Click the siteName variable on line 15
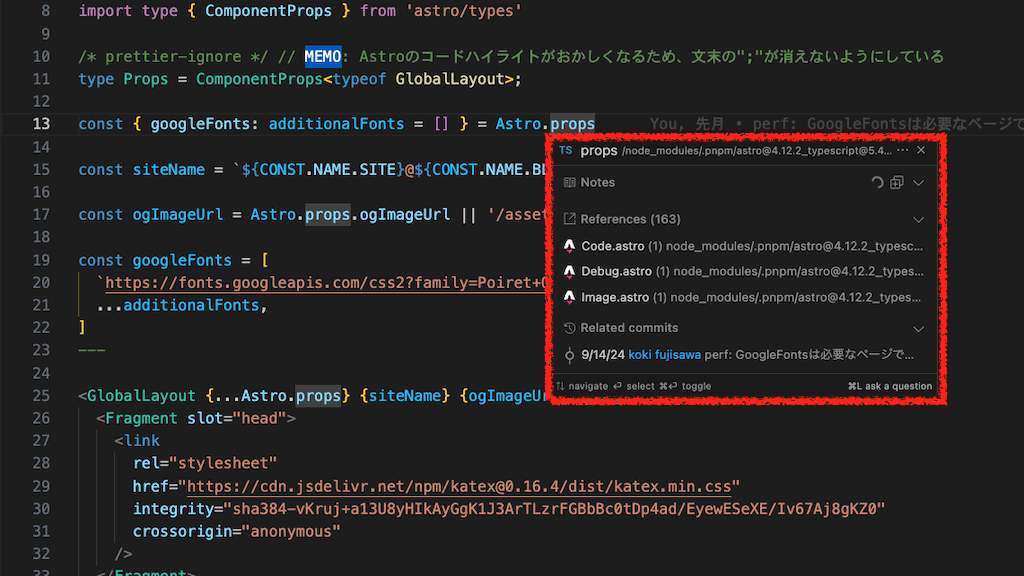This screenshot has width=1024, height=576. click(x=169, y=170)
